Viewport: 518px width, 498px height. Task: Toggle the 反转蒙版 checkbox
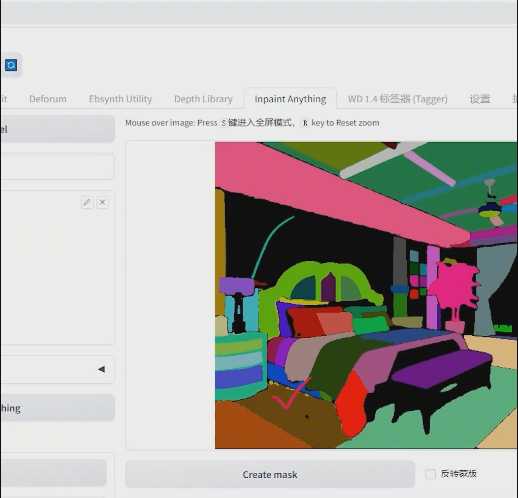(x=430, y=474)
